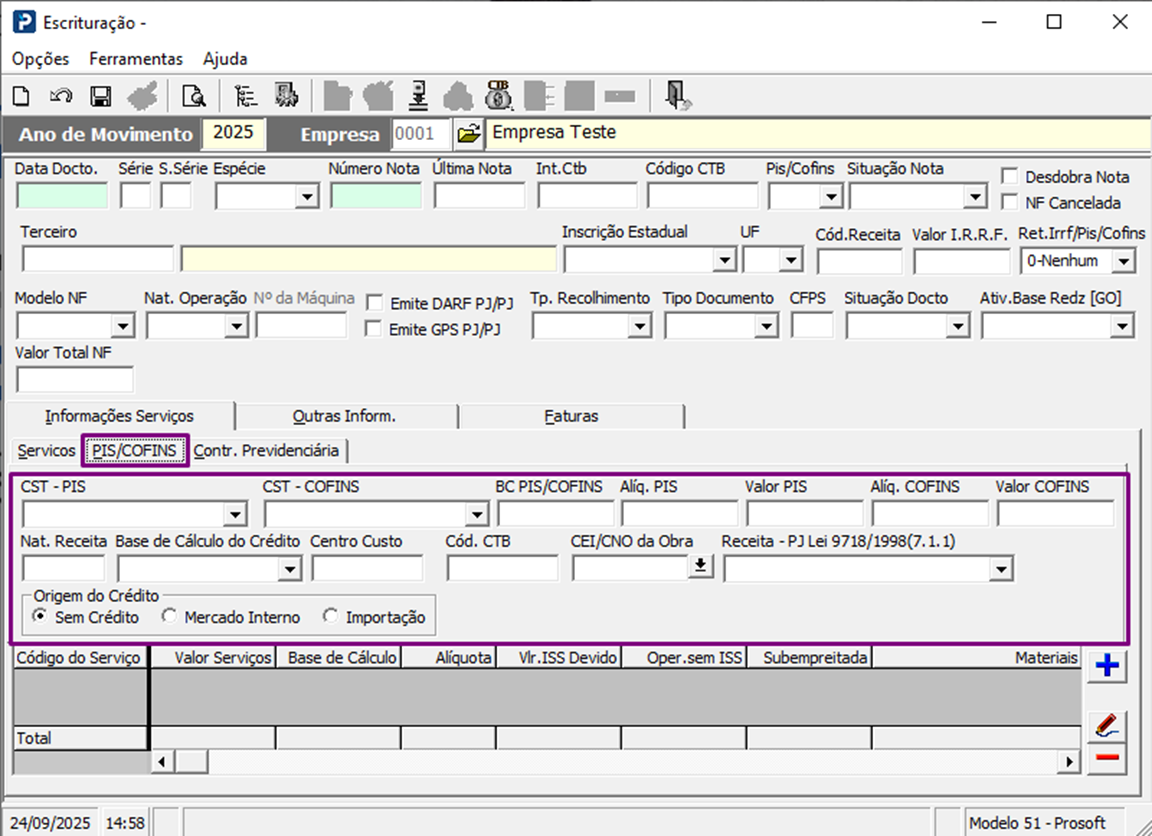
Task: Click the horizontal scrollbar right arrow
Action: (1071, 762)
